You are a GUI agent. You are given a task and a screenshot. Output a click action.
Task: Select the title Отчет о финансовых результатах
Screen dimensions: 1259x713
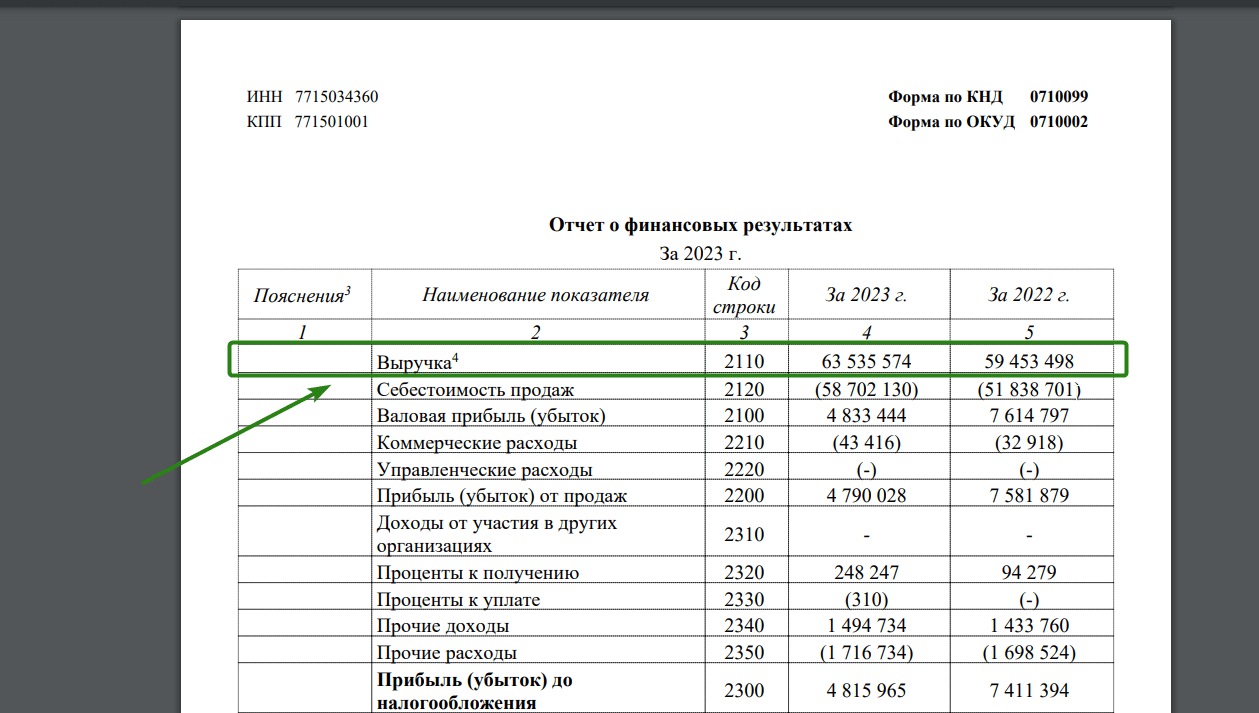(703, 225)
